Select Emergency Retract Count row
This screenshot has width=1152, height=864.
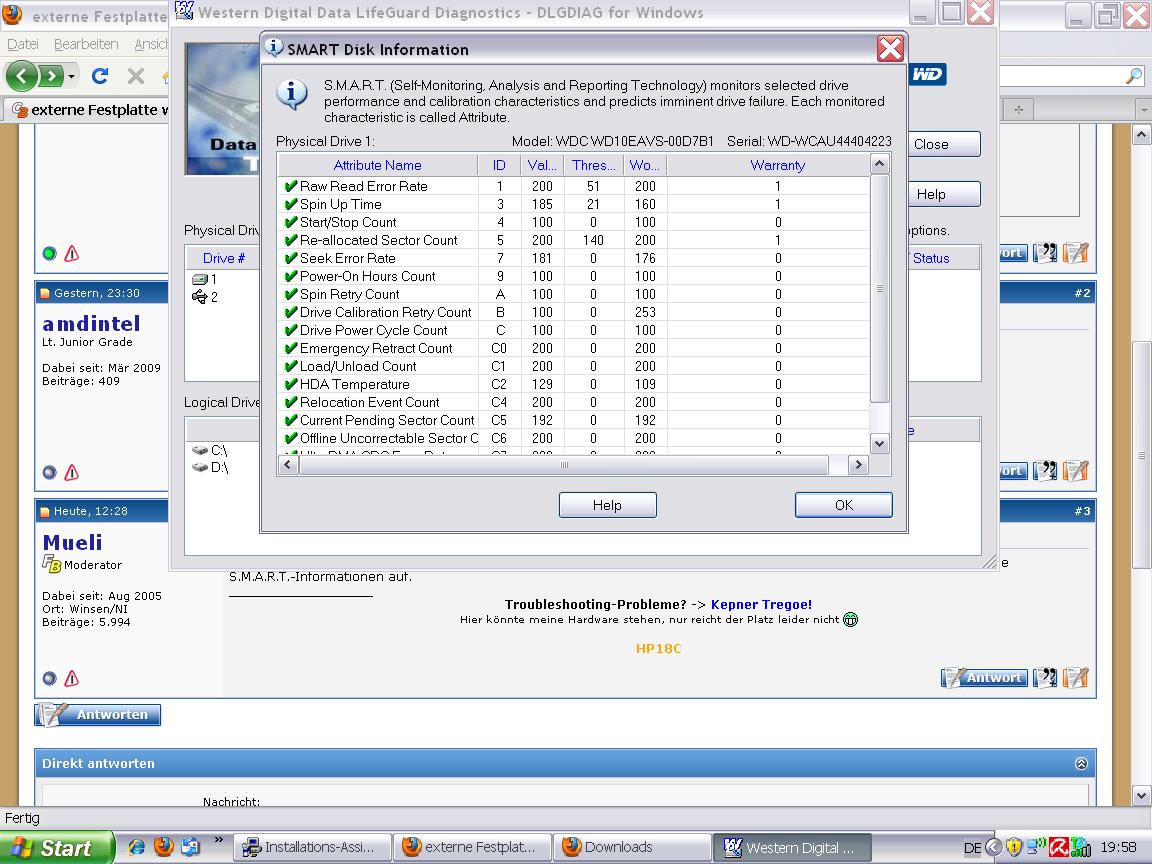(x=573, y=348)
